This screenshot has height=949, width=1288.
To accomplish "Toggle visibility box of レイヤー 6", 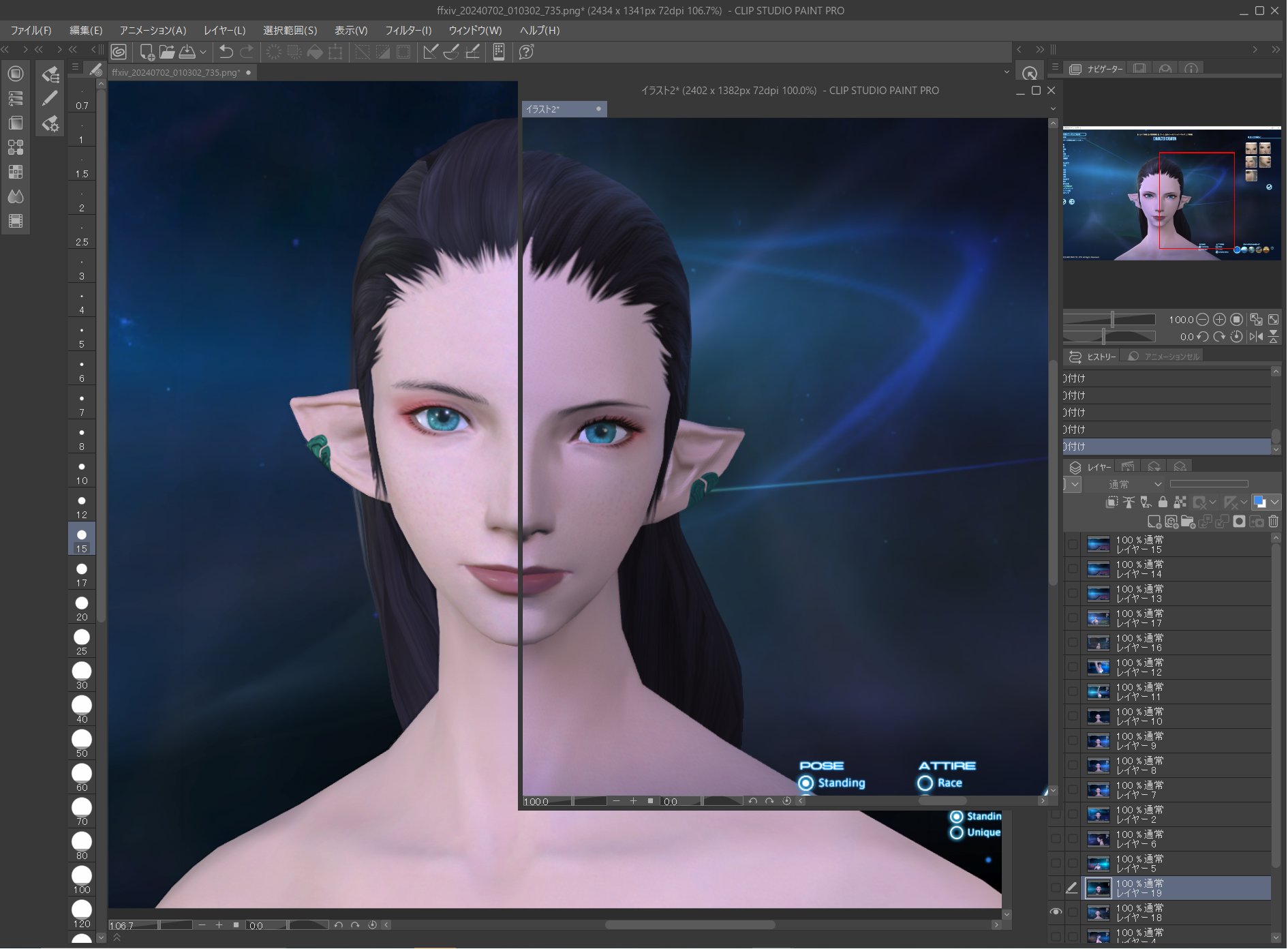I will pyautogui.click(x=1056, y=839).
